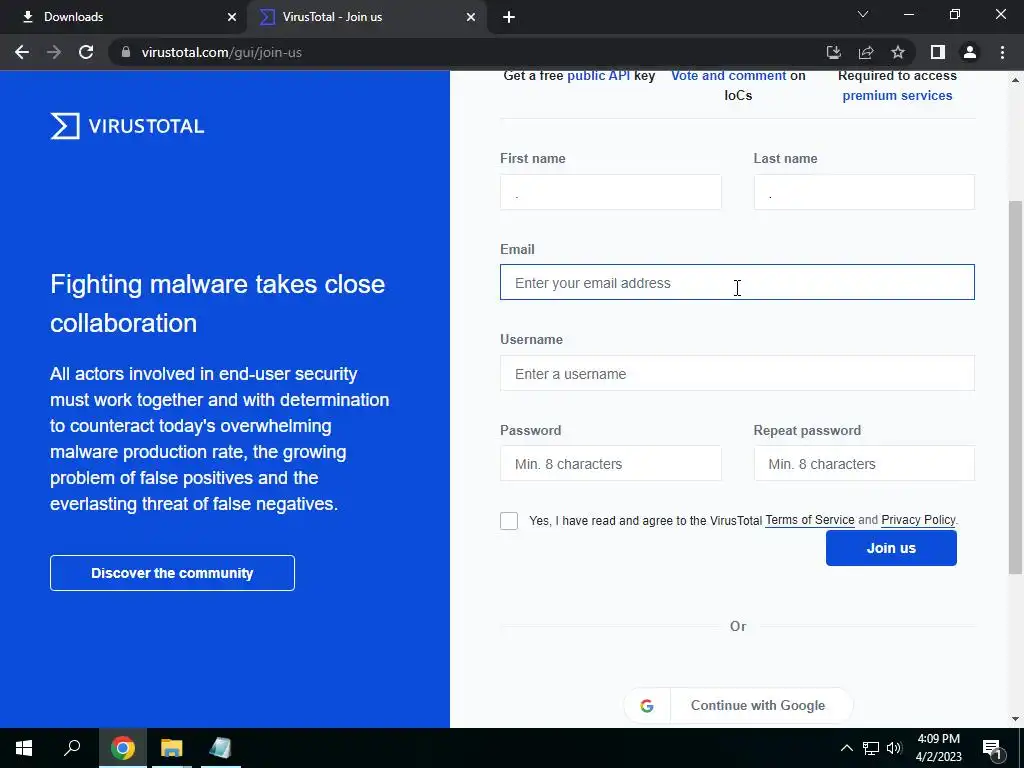The height and width of the screenshot is (768, 1024).
Task: Click the Repeat password field
Action: [x=864, y=464]
